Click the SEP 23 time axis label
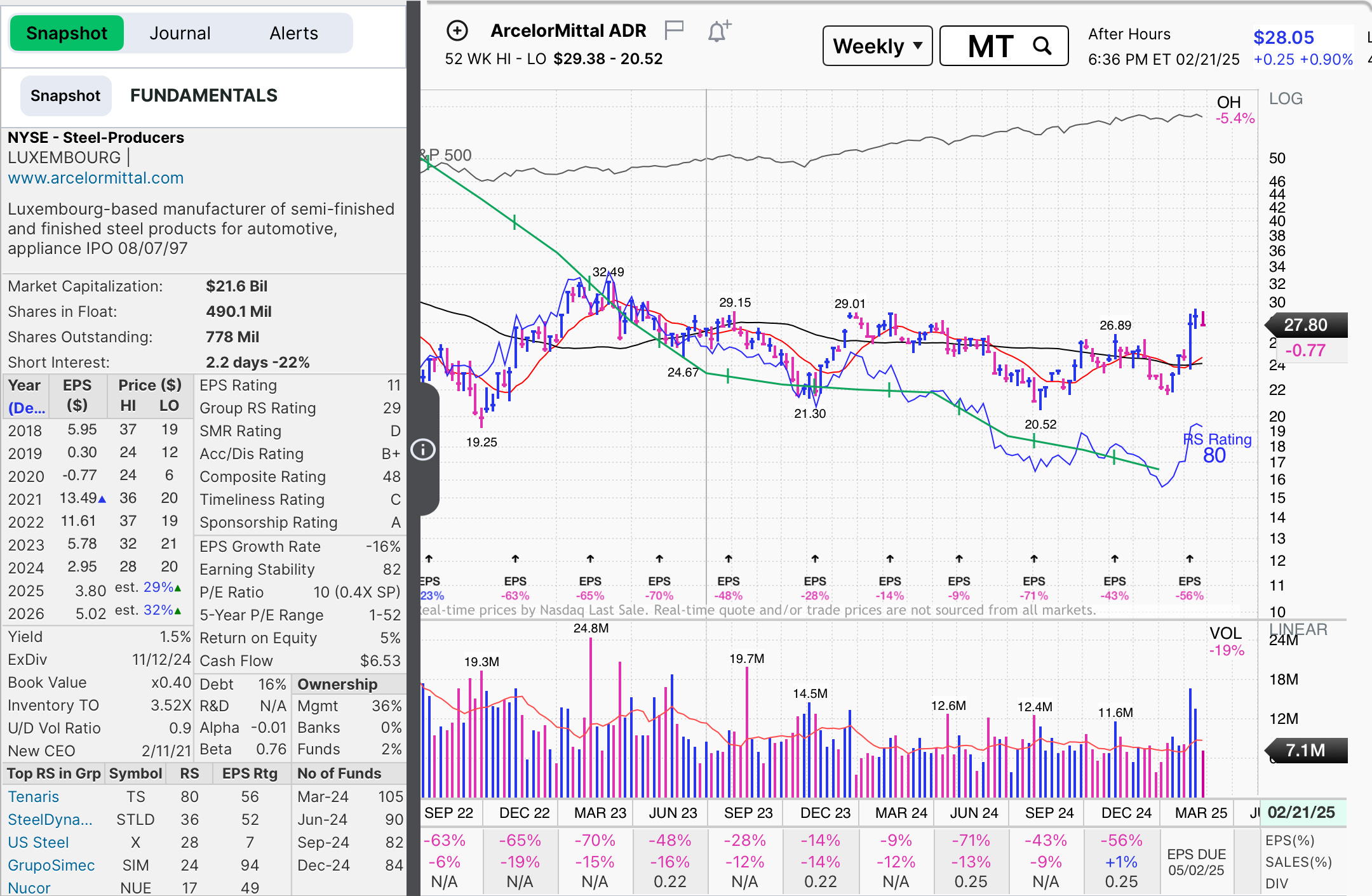 tap(748, 813)
